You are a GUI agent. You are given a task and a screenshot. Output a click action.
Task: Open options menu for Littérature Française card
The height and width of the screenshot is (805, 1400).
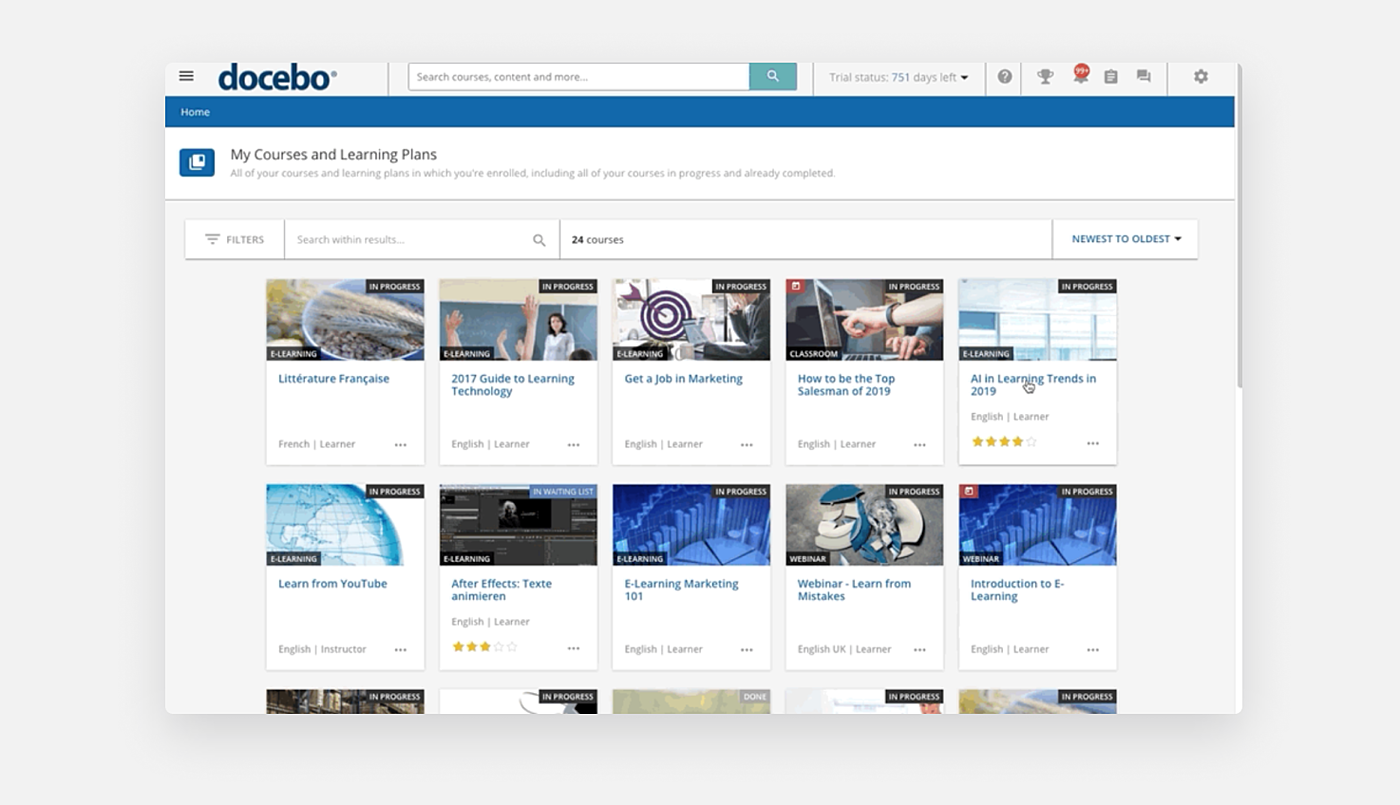point(401,445)
